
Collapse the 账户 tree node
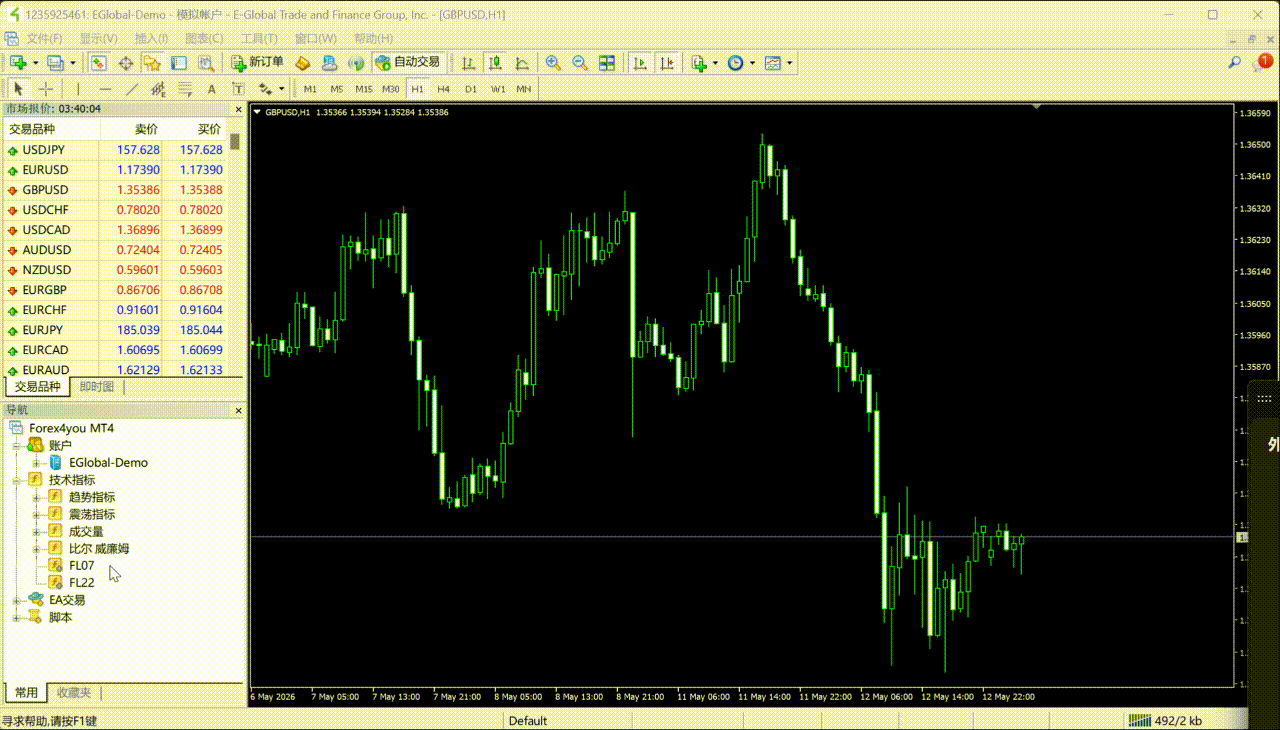(x=16, y=445)
